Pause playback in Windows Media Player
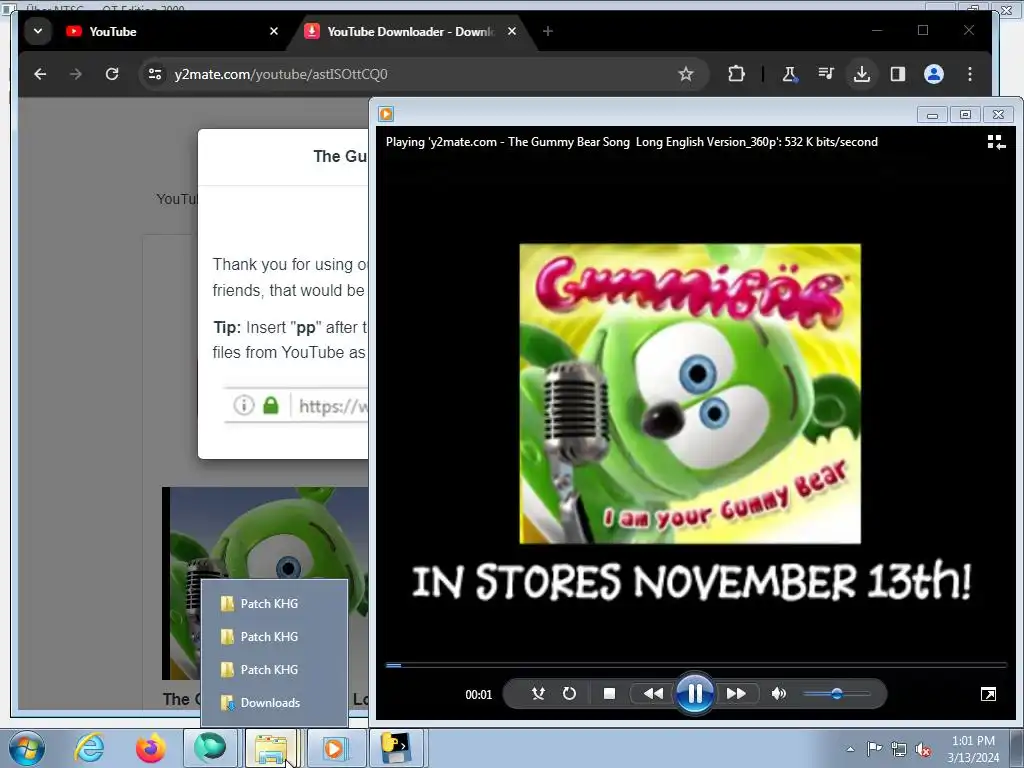 pos(694,693)
